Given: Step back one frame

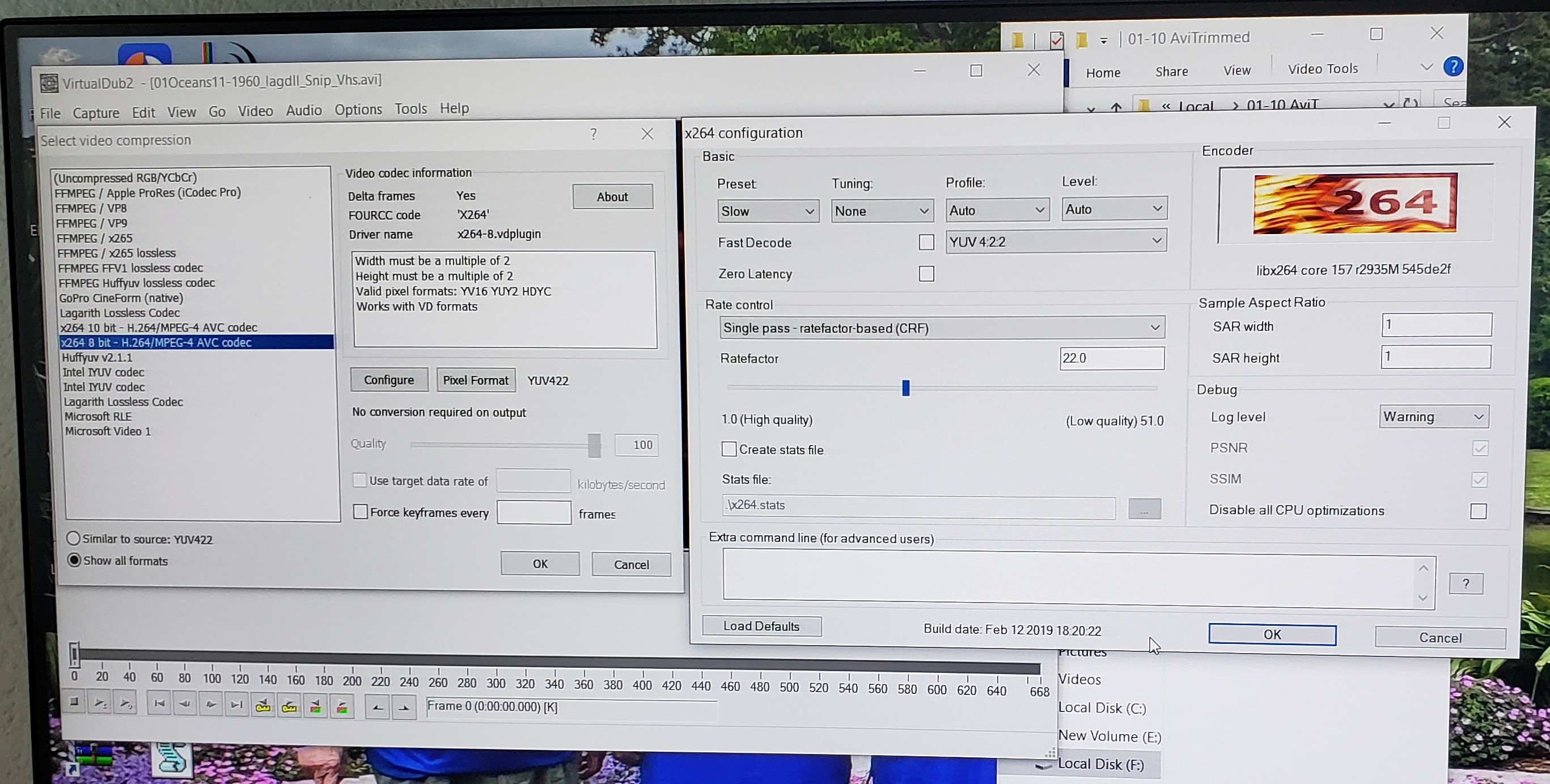Looking at the screenshot, I should pyautogui.click(x=185, y=704).
